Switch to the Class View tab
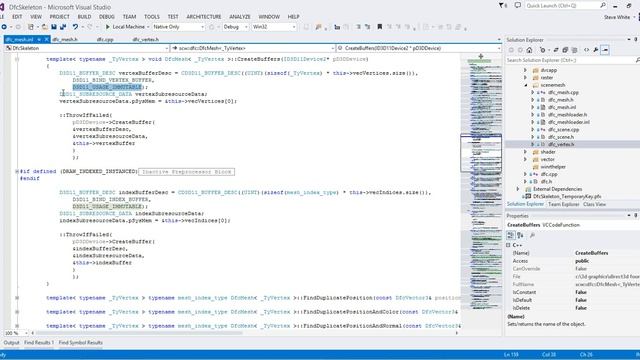Viewport: 640px width, 360px height. (594, 204)
